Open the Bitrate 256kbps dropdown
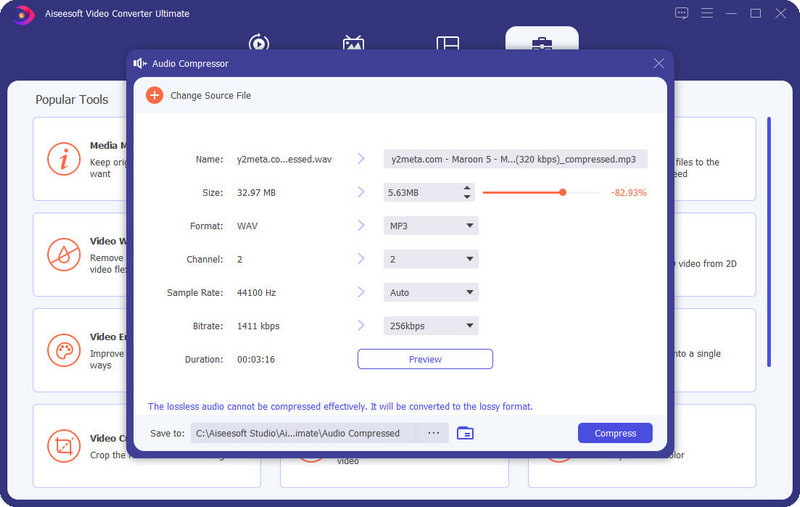The width and height of the screenshot is (800, 507). (x=431, y=325)
